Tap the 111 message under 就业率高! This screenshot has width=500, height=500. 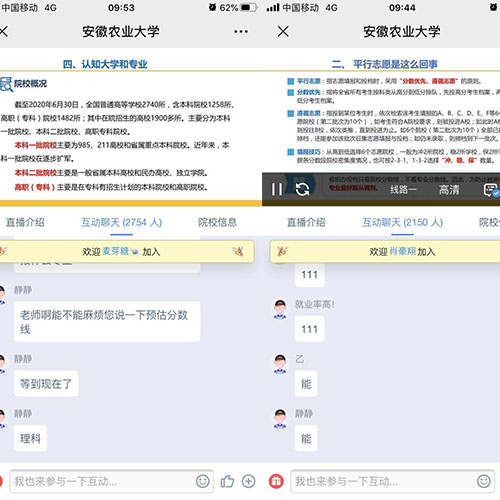pos(309,329)
